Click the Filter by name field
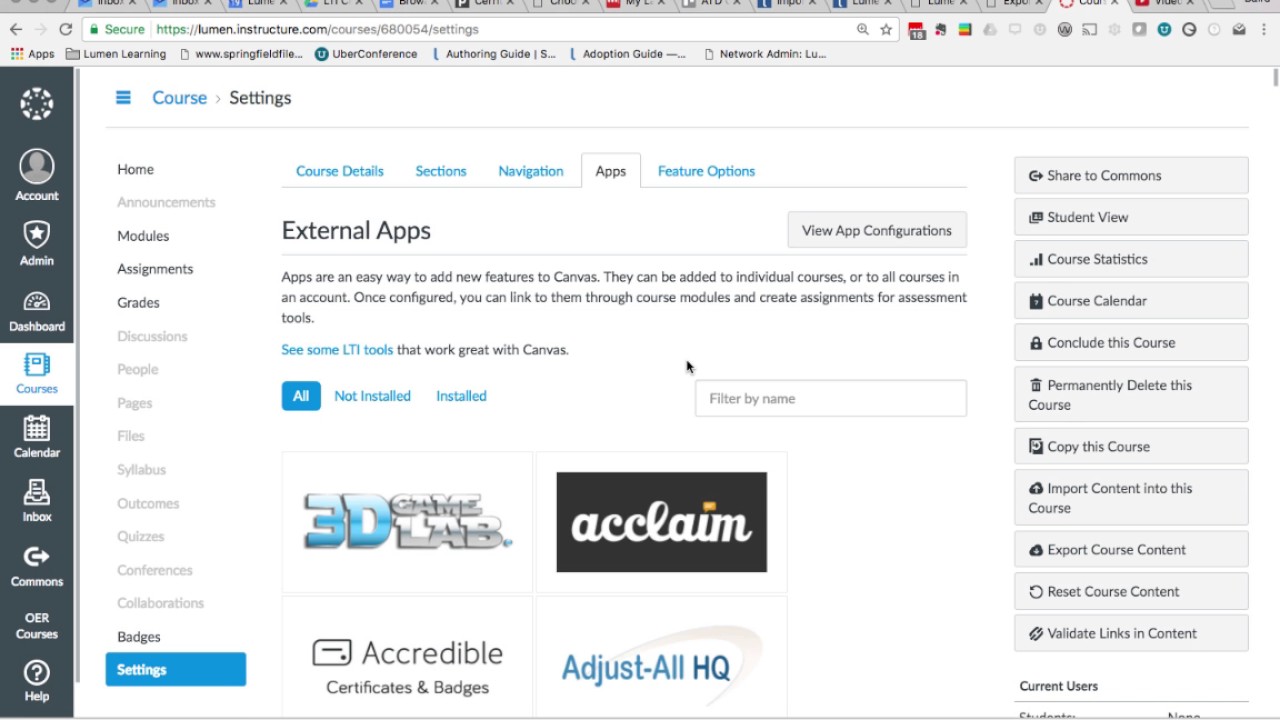 (x=831, y=398)
